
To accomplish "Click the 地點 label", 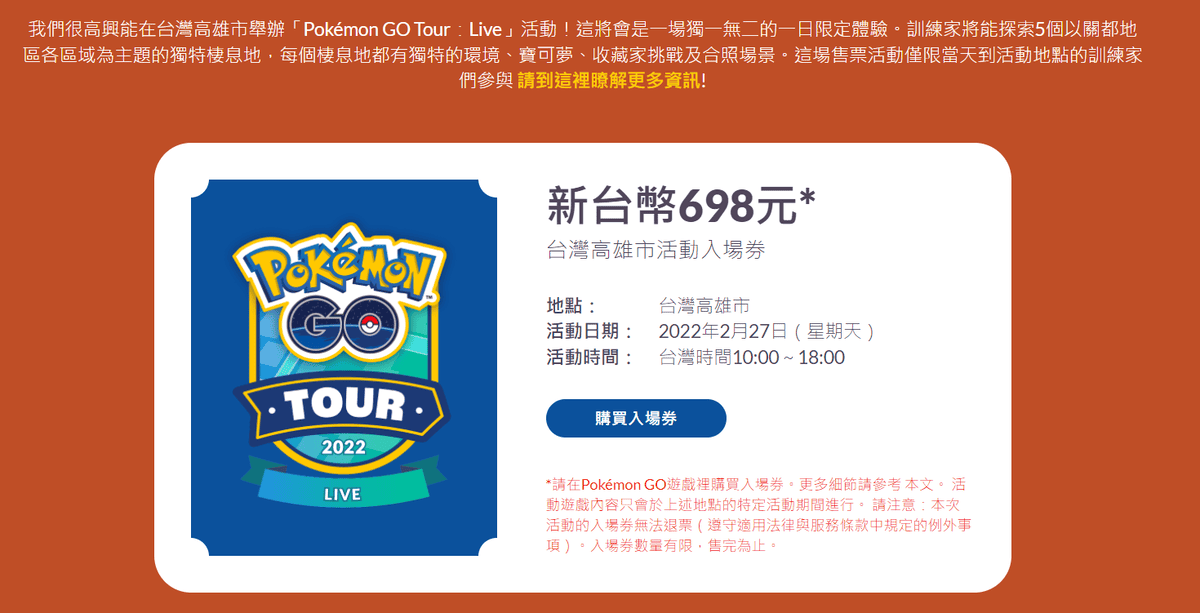I will [x=571, y=306].
